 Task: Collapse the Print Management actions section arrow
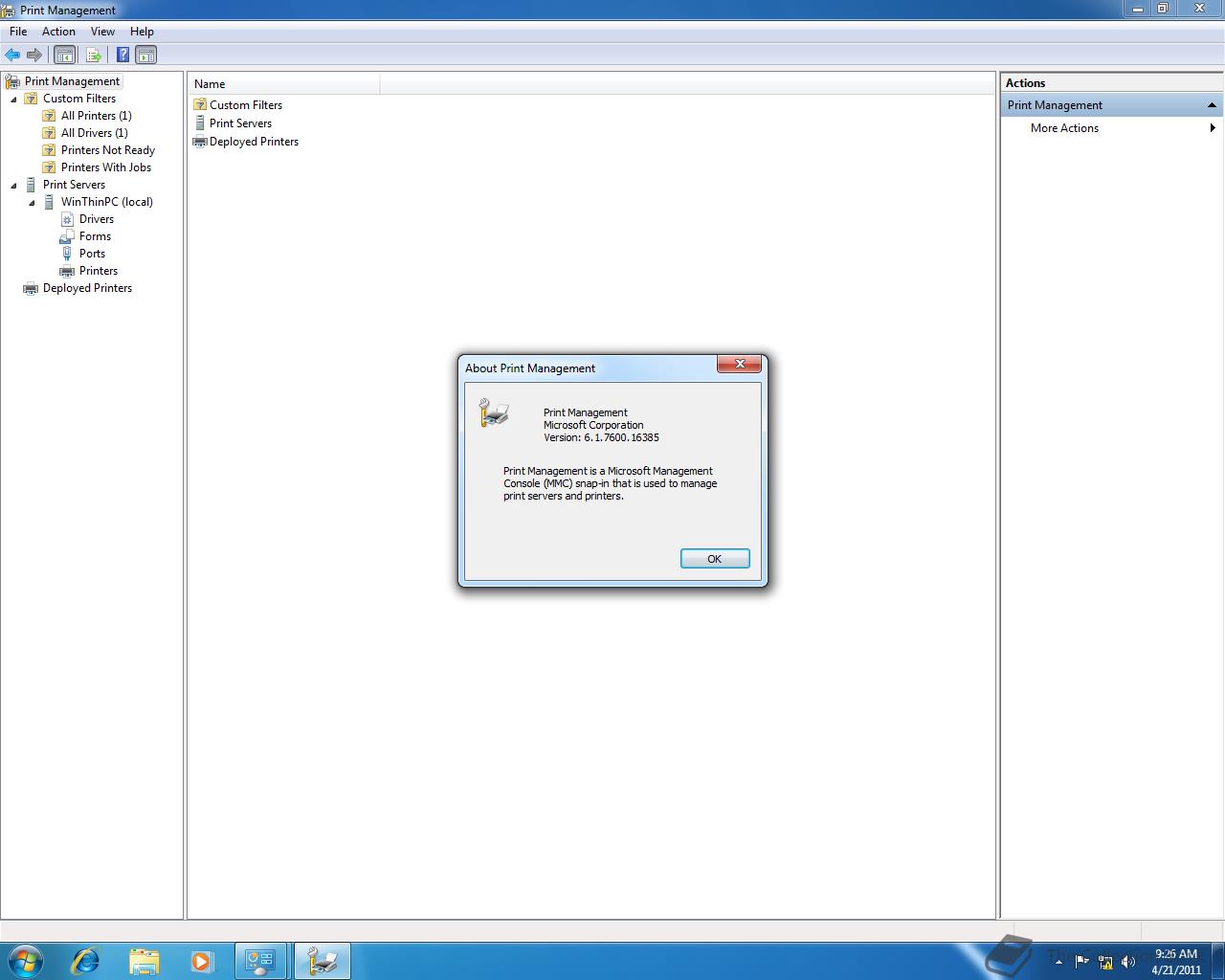1212,105
